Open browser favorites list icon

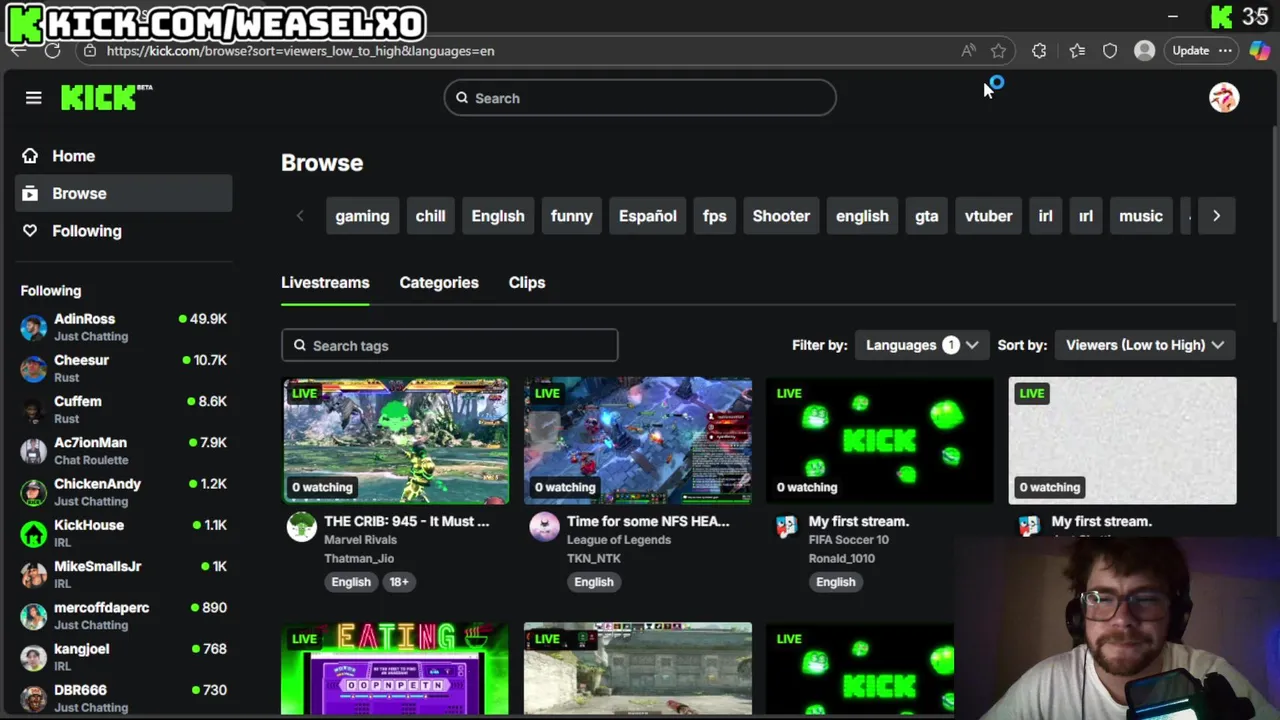point(1077,50)
